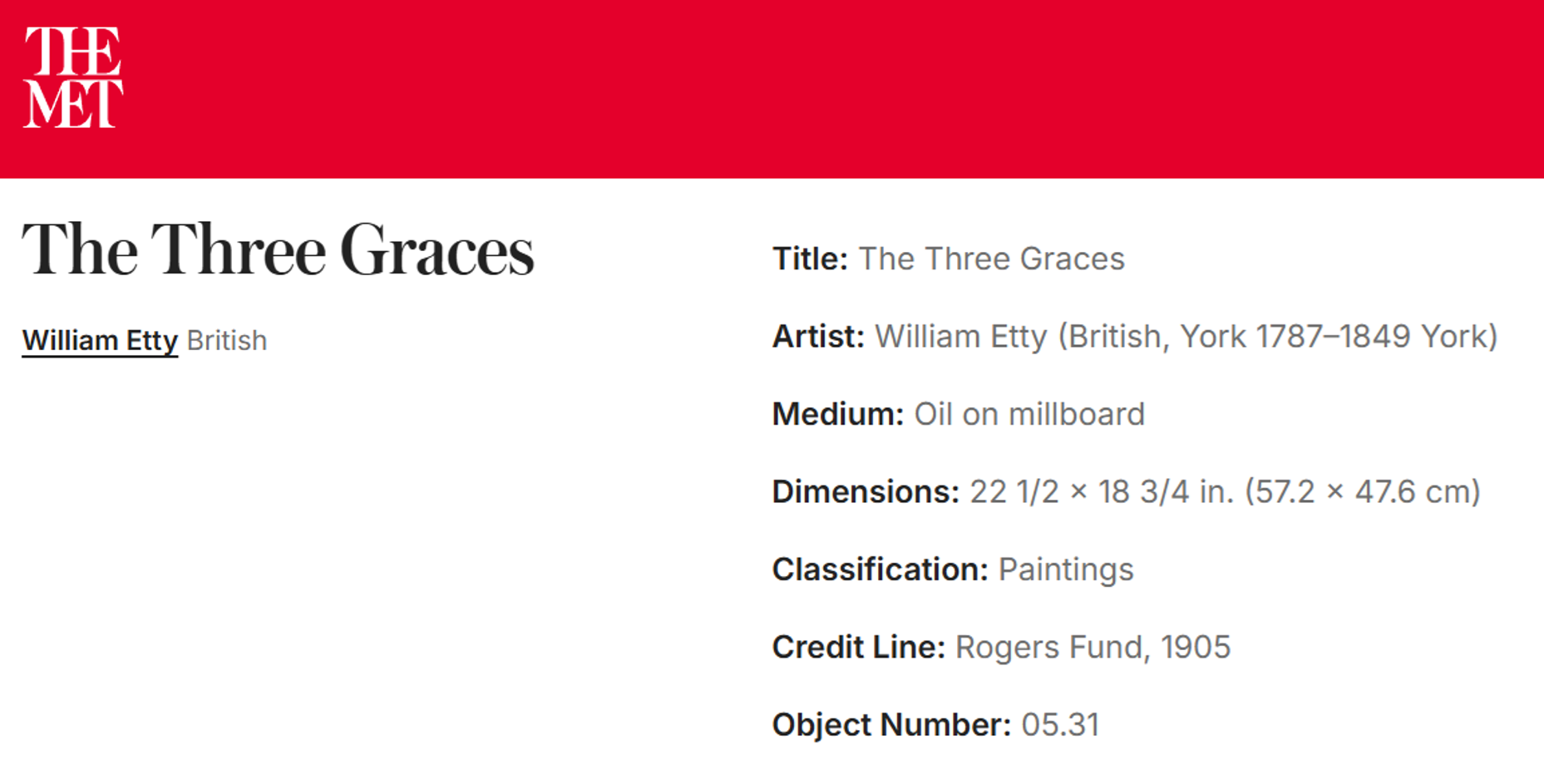Click the inch dimensions '22 1/2 × 18 3/4 in.'
Image resolution: width=1544 pixels, height=784 pixels.
[1102, 492]
